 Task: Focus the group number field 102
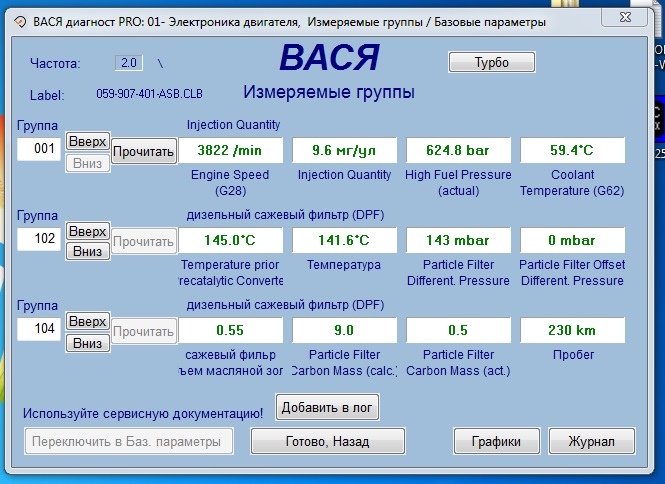(x=39, y=239)
